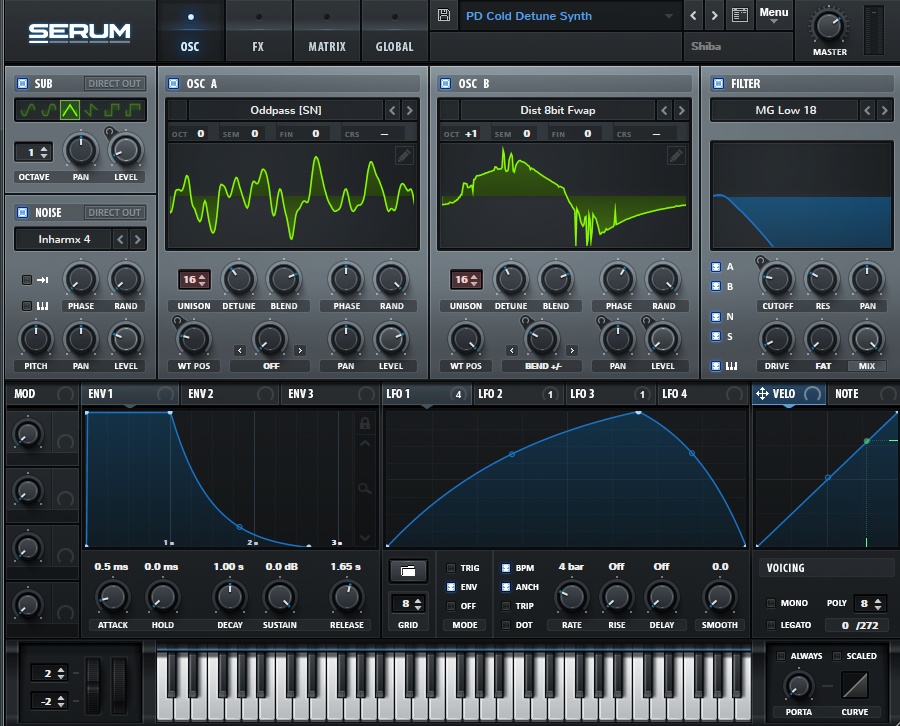Click the filter CUTOFF knob
The image size is (900, 726).
(777, 279)
